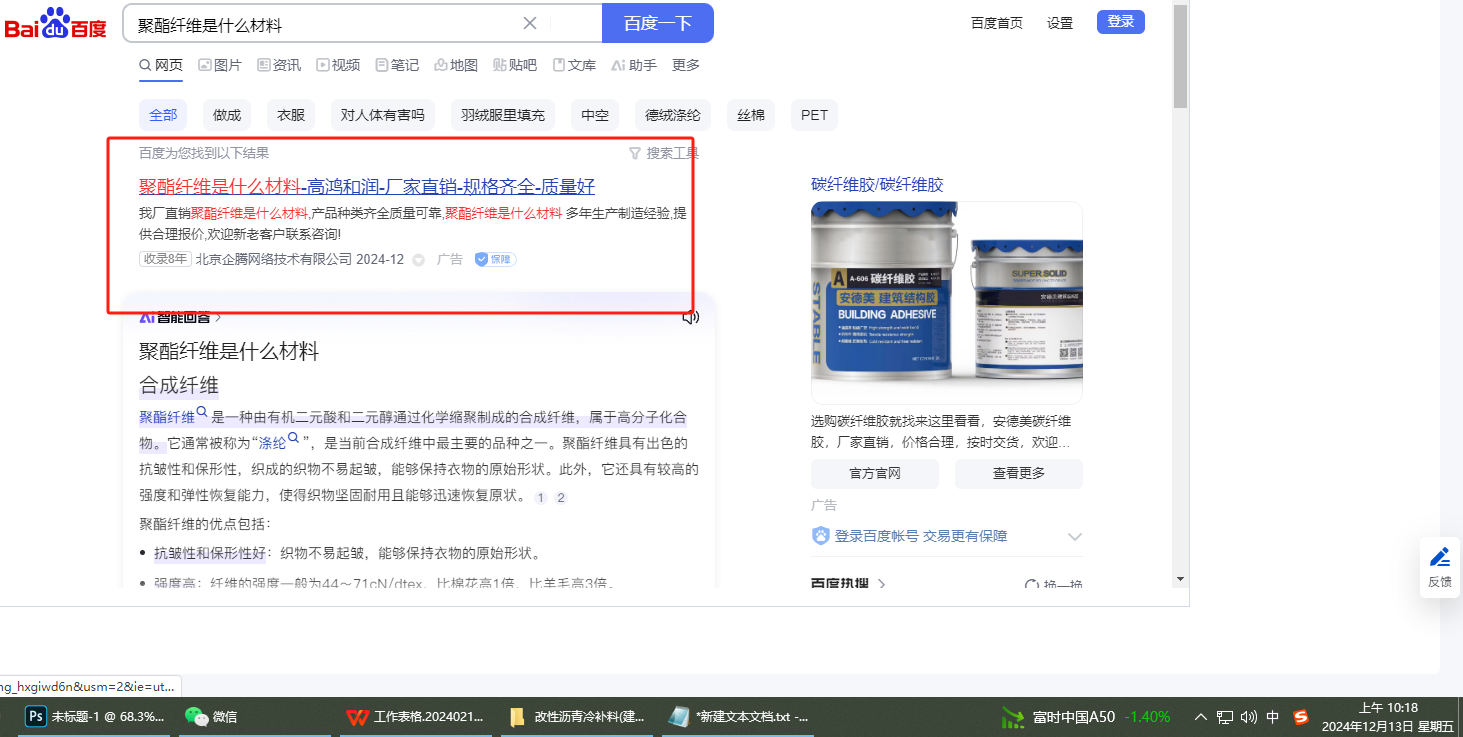Image resolution: width=1463 pixels, height=737 pixels.
Task: Click the building adhesive product image
Action: click(947, 302)
